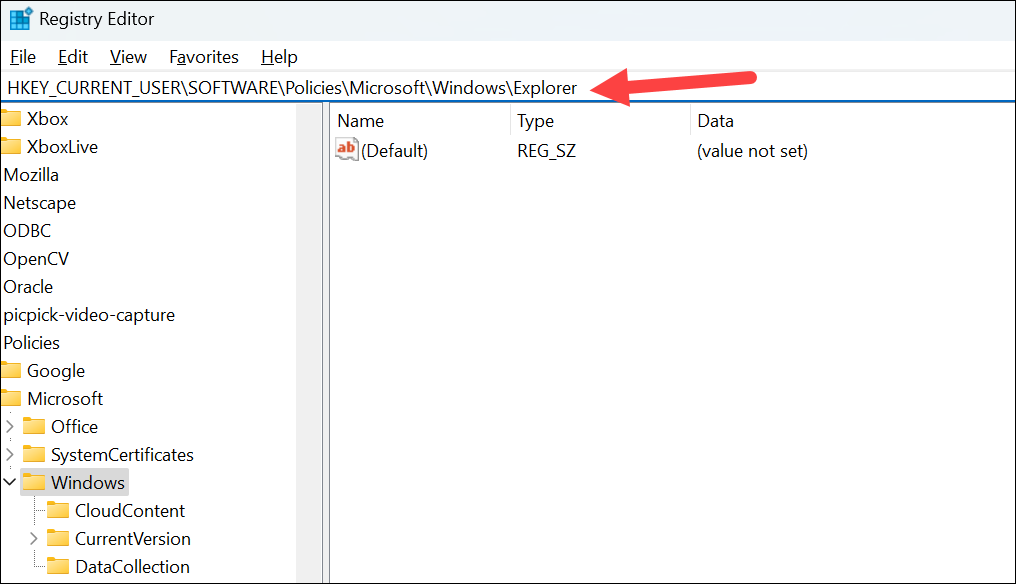1016x584 pixels.
Task: Select the Policies key
Action: (x=31, y=343)
